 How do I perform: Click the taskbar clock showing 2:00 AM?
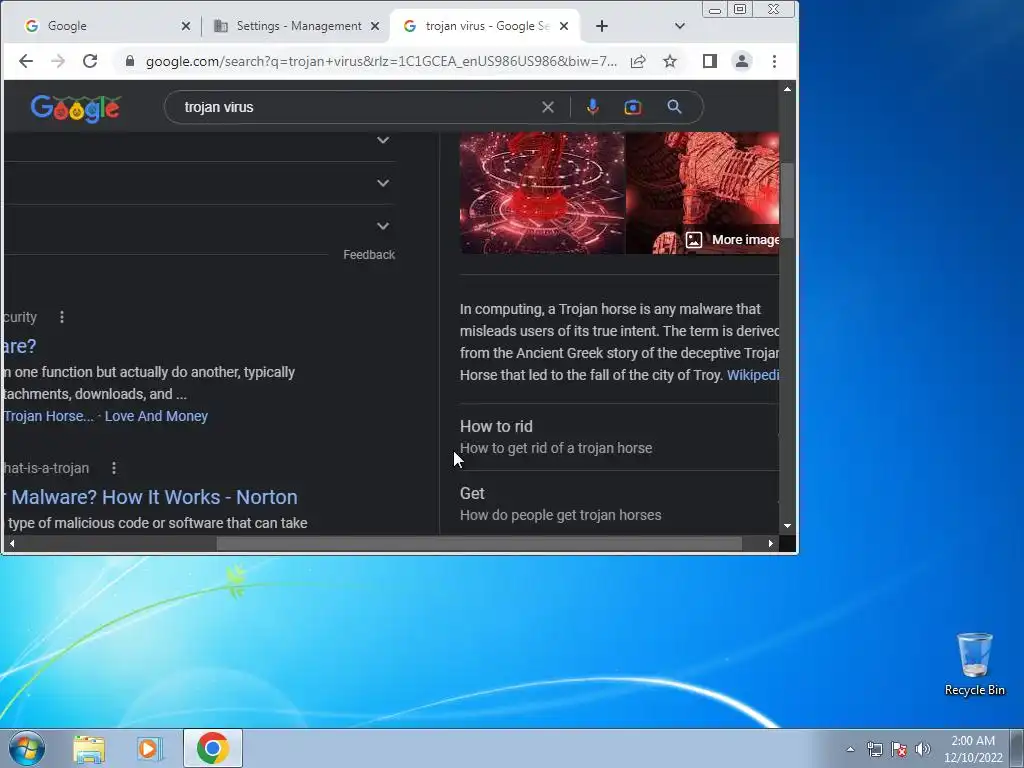[x=973, y=749]
